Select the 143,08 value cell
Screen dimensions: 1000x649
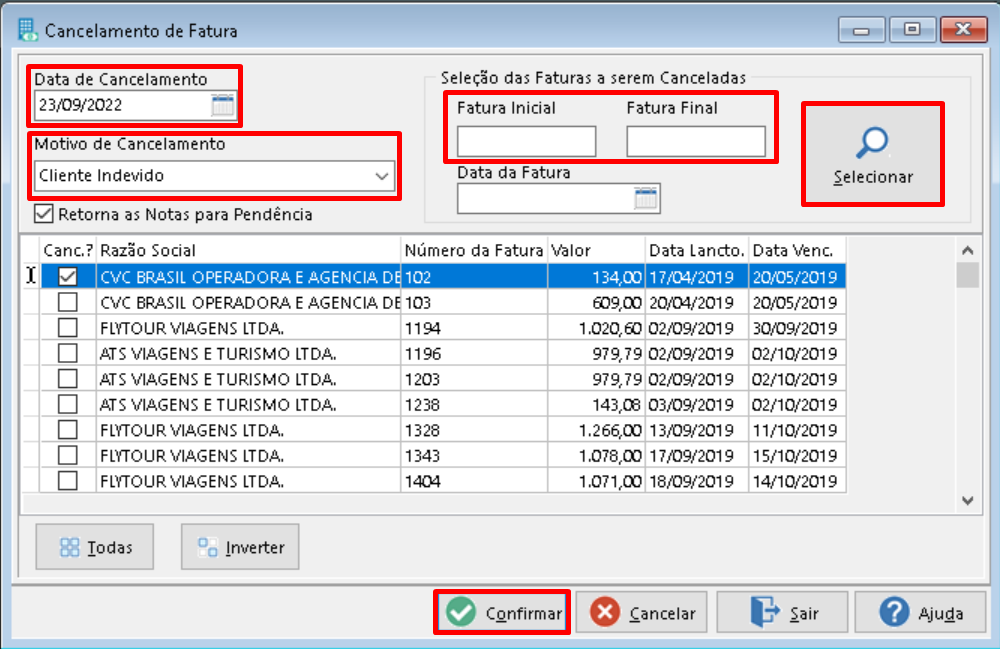(x=596, y=404)
